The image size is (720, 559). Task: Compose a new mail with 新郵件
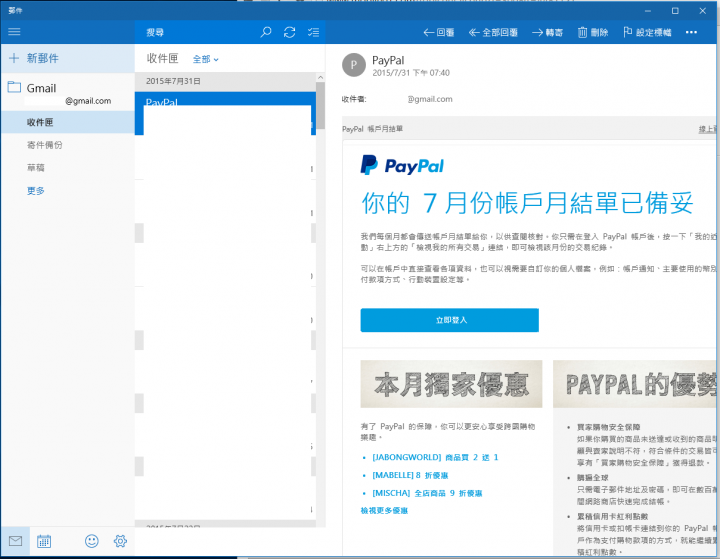(x=68, y=58)
